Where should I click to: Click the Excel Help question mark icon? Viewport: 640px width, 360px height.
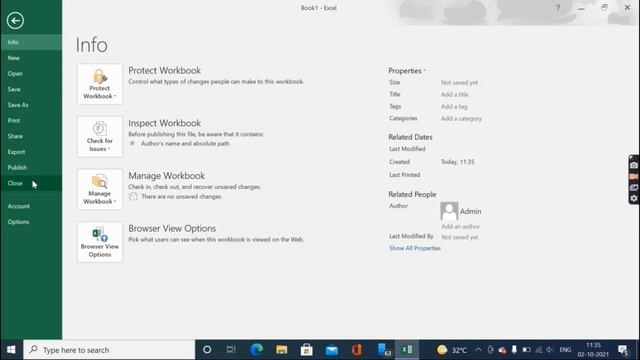coord(558,7)
